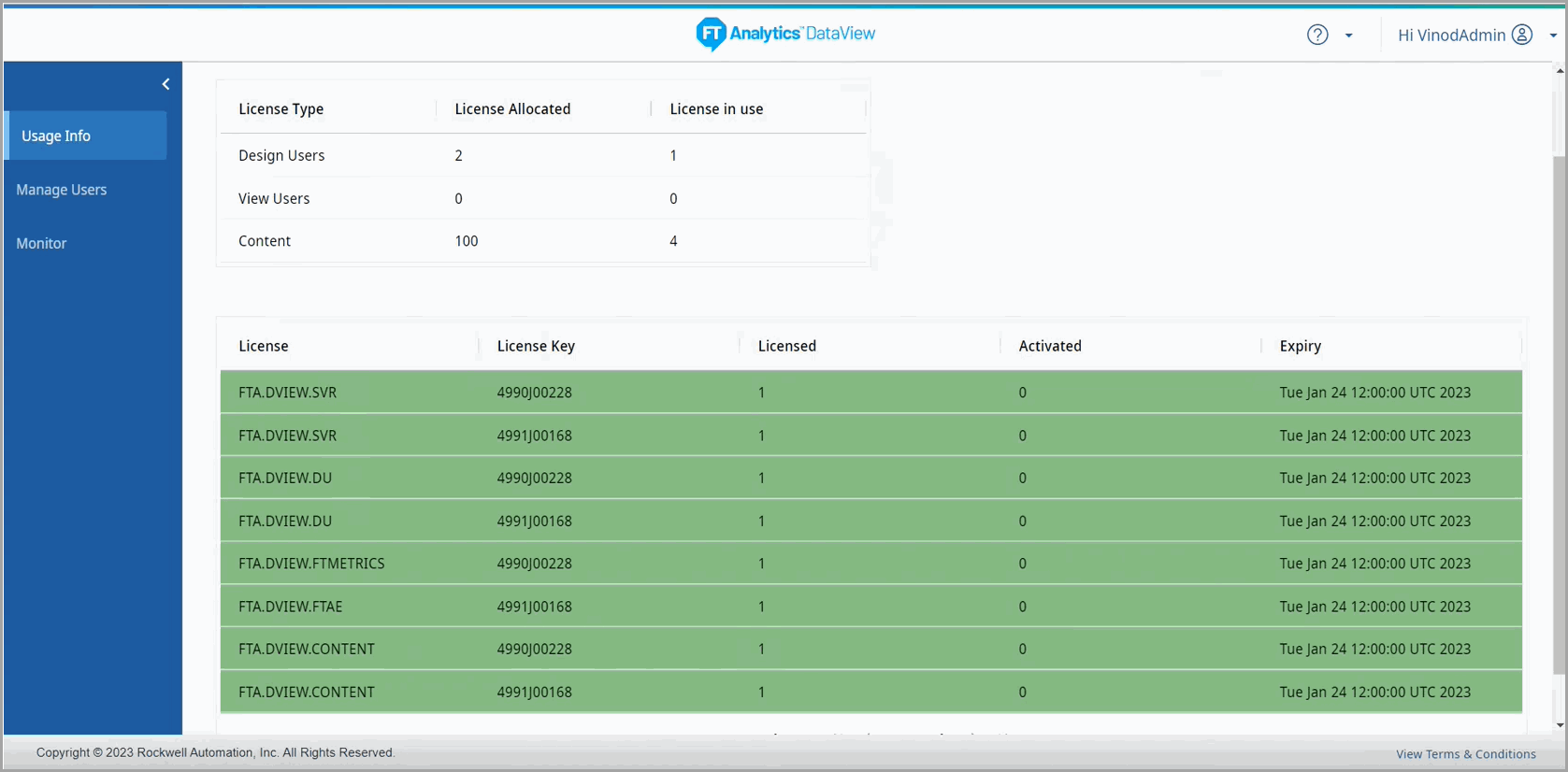Image resolution: width=1568 pixels, height=772 pixels.
Task: Select FTA.DVIEW.DU row with key 4991J00168
Action: (x=871, y=521)
